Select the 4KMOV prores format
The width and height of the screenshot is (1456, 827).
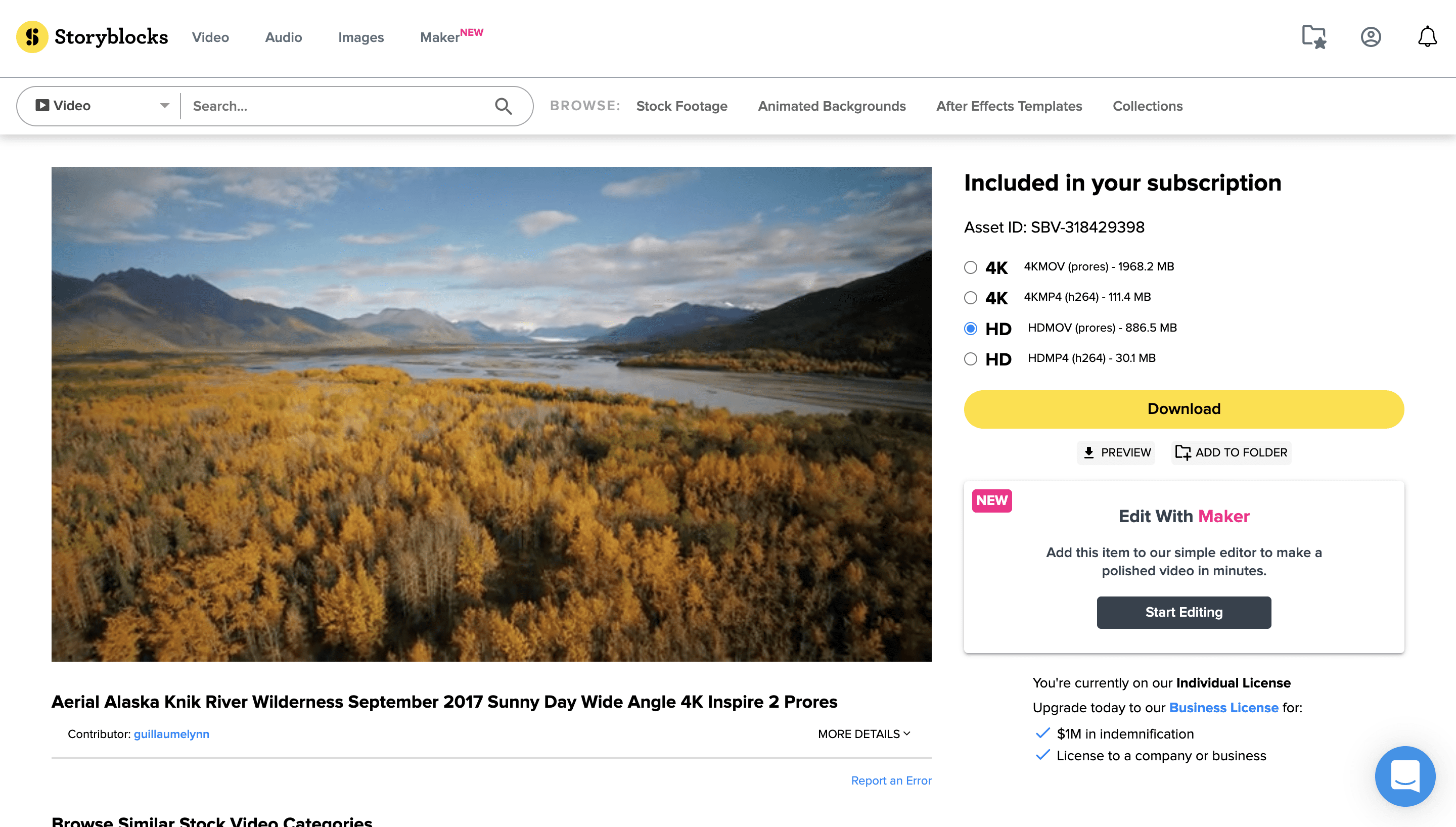970,267
